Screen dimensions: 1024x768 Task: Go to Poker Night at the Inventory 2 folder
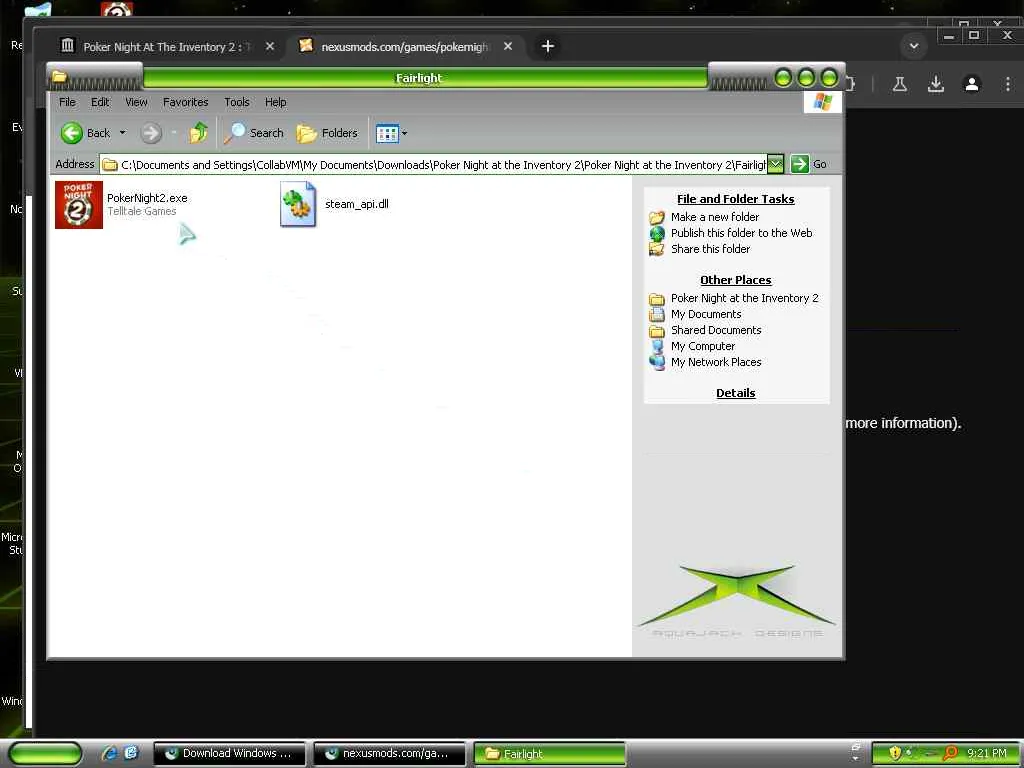[x=744, y=298]
